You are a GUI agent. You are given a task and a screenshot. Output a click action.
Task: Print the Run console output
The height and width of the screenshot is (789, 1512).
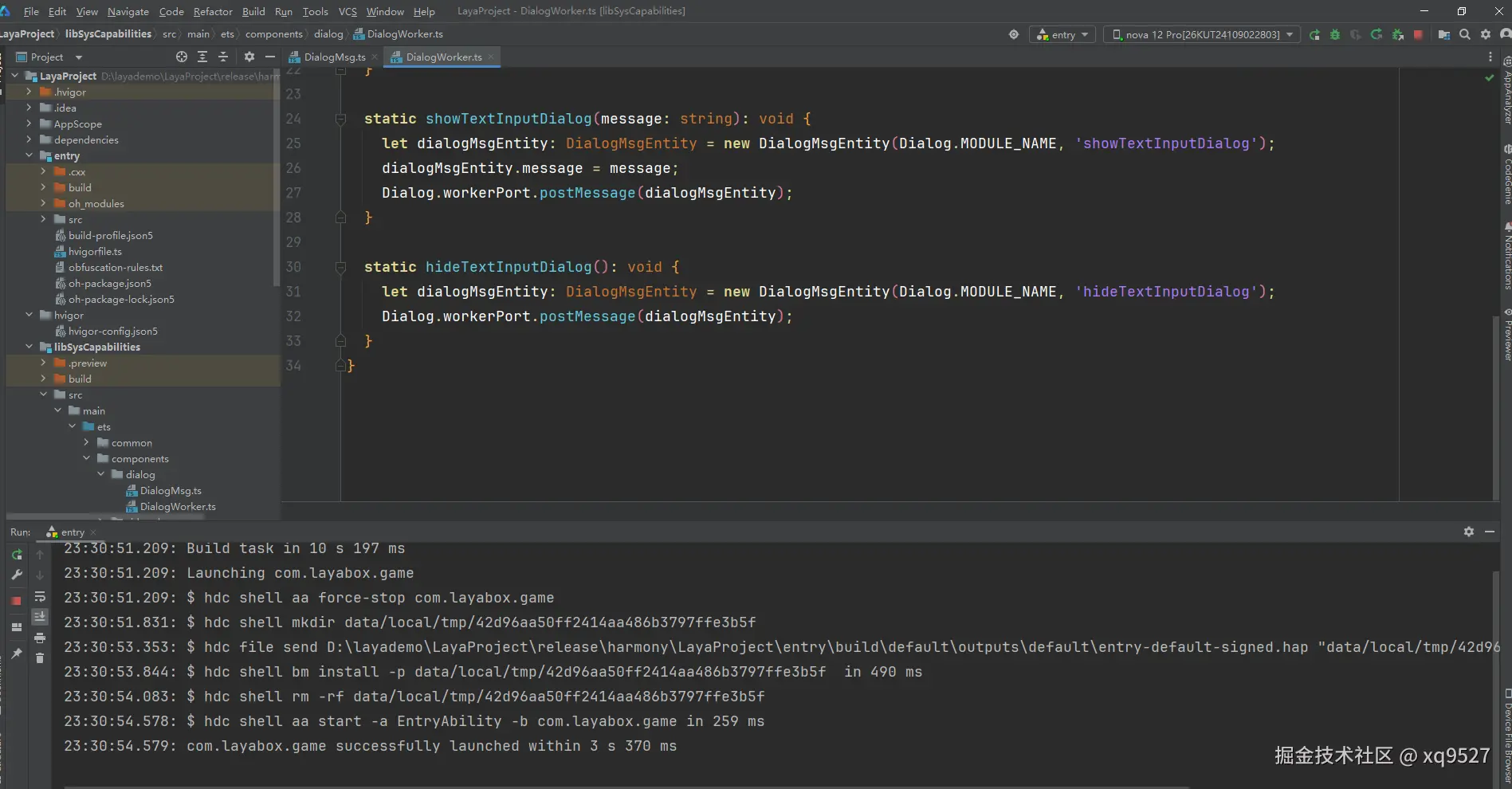click(40, 638)
